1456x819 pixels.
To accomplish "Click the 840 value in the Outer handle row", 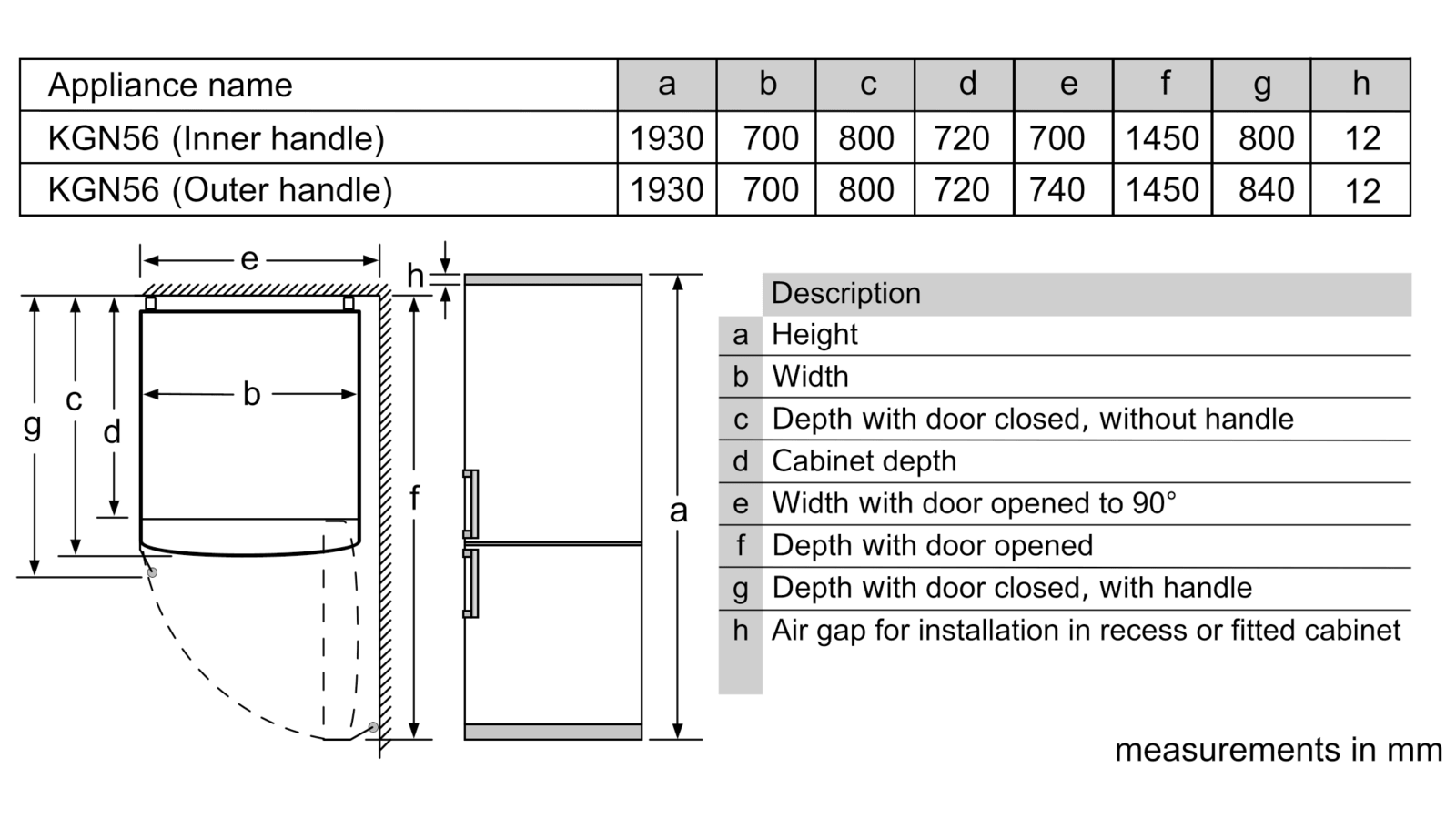I will tap(1266, 189).
